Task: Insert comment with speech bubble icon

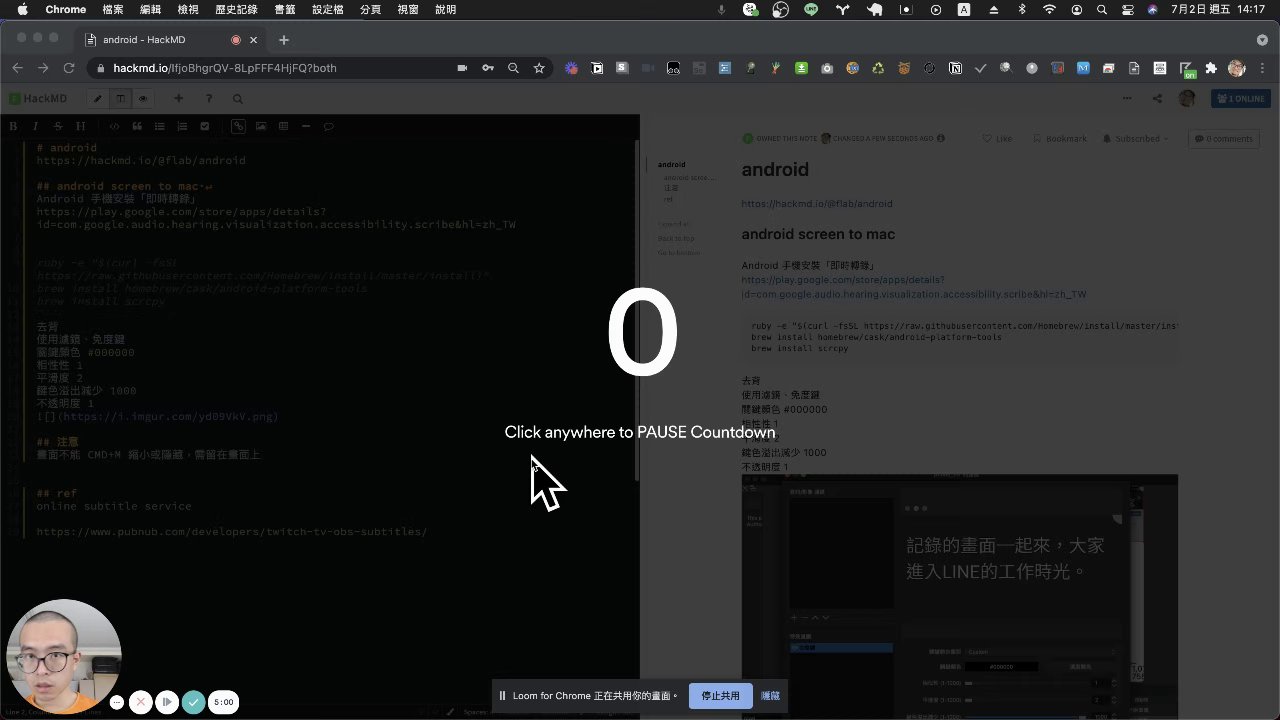Action: [x=328, y=127]
